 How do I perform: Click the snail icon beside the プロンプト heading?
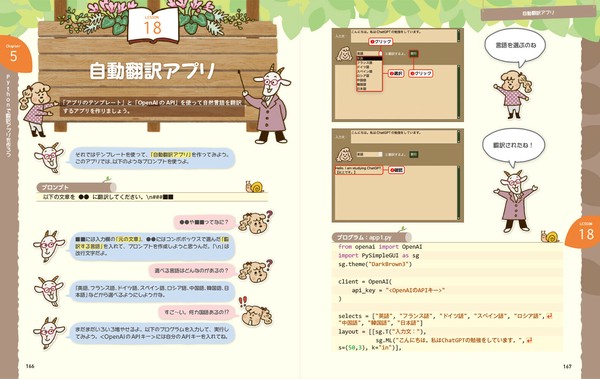[254, 186]
